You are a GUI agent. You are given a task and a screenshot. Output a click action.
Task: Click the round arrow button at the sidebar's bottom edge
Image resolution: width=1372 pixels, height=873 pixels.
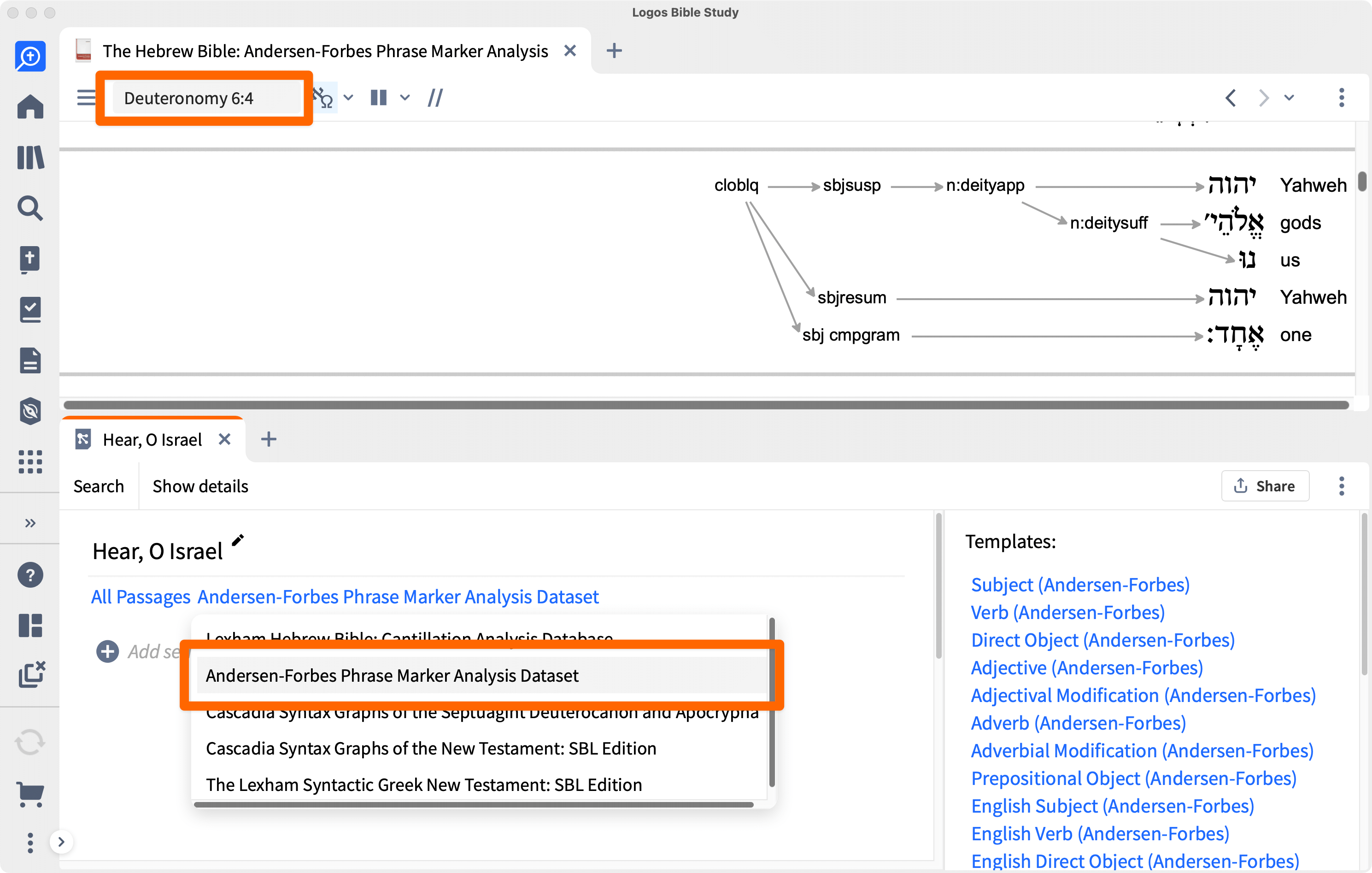61,842
